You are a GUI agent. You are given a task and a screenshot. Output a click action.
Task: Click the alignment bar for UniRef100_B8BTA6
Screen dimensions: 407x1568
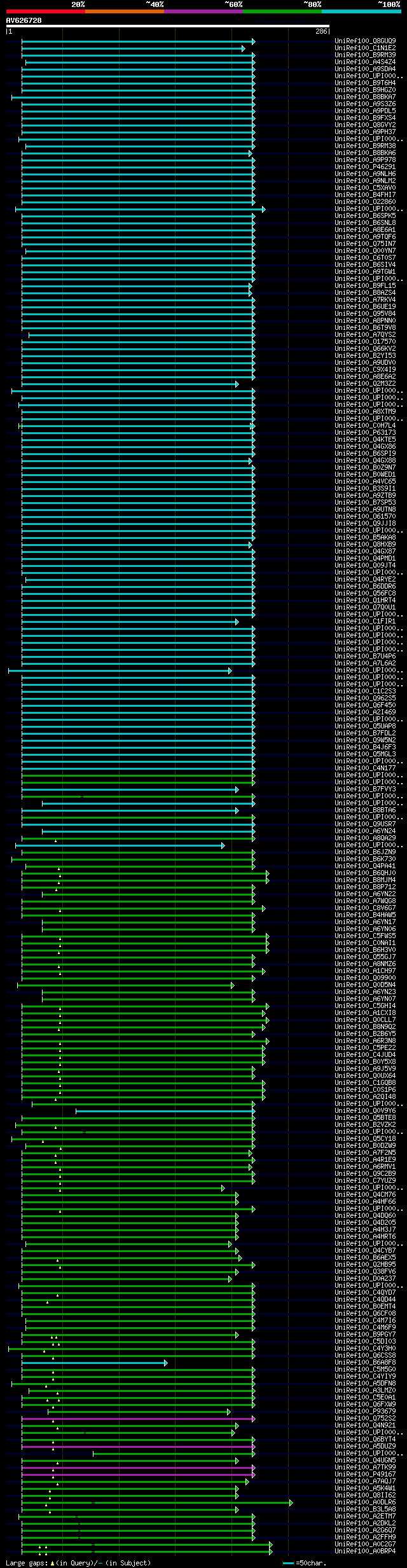(x=130, y=810)
